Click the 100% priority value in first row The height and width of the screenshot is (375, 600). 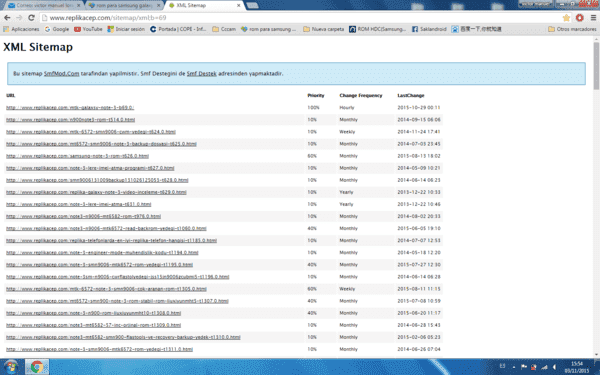point(313,108)
